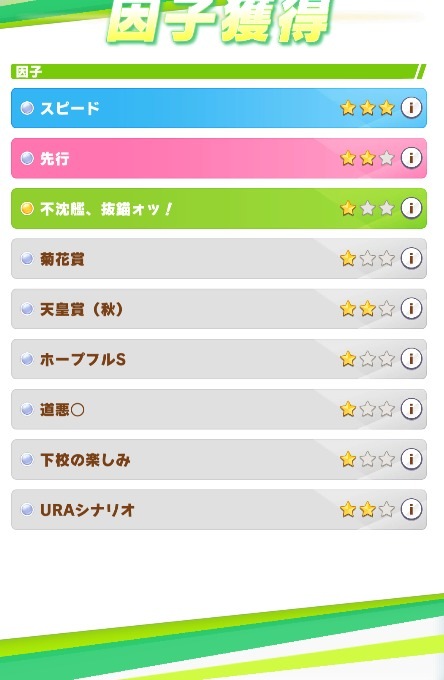This screenshot has height=680, width=444.
Task: Click the 天皇賞（秋） two-star rating
Action: click(367, 309)
